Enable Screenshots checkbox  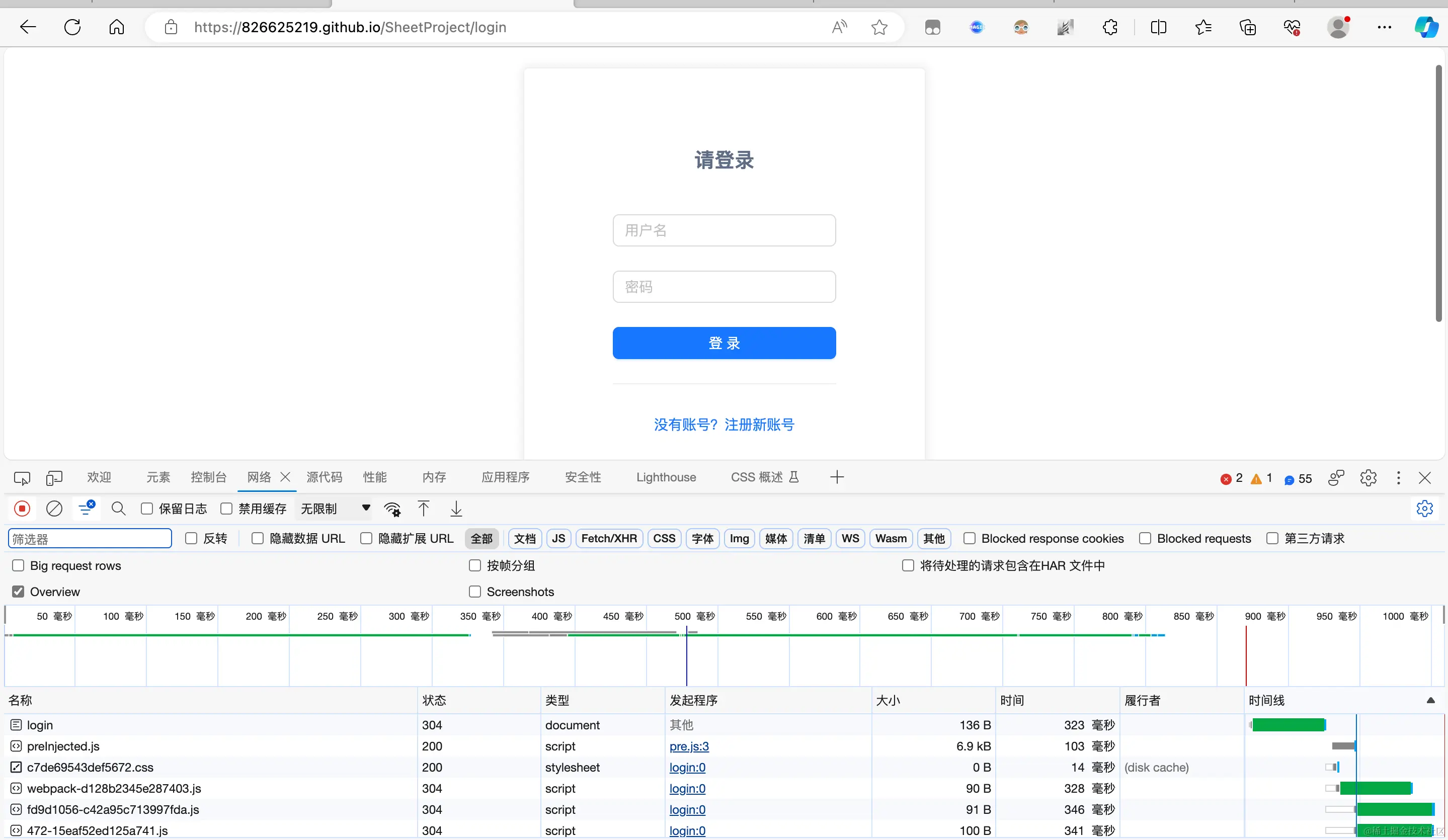pyautogui.click(x=475, y=591)
